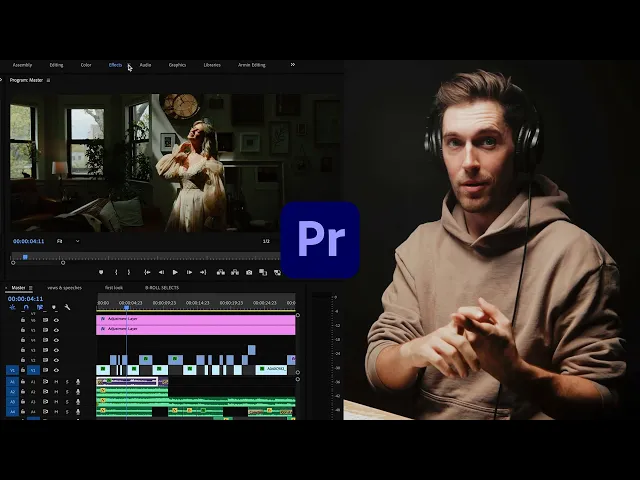Toggle A3 source patch button
This screenshot has width=640, height=480.
12,402
